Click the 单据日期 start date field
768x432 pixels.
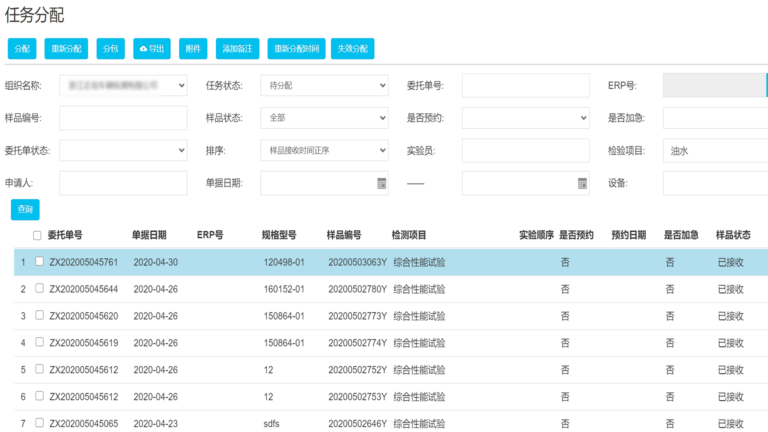point(324,183)
